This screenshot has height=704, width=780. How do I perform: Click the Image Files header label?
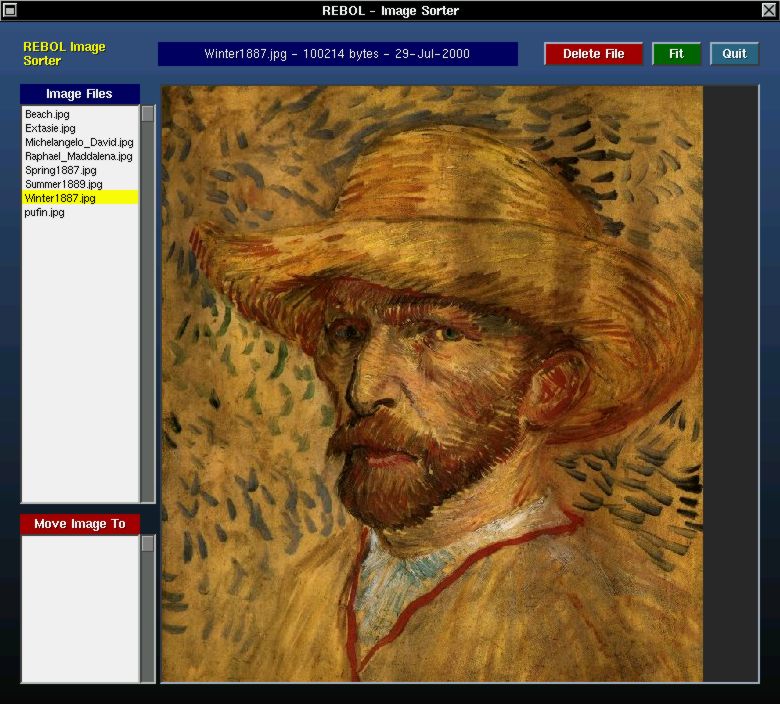[x=79, y=94]
